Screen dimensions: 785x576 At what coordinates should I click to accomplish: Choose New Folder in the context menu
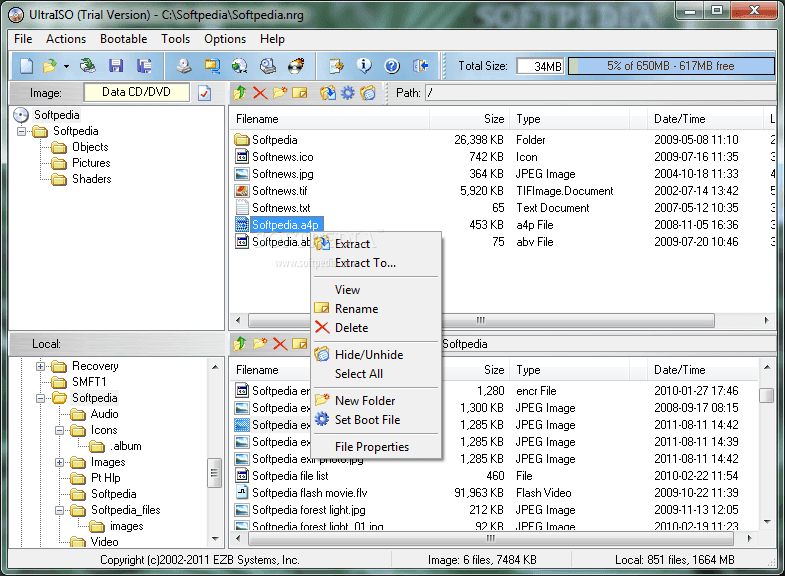tap(376, 401)
